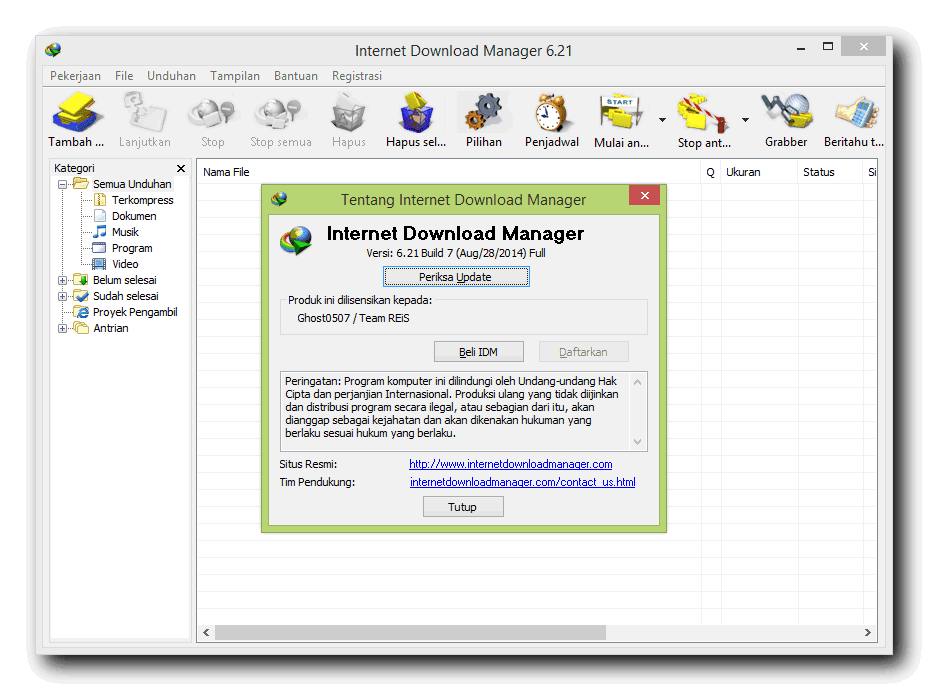The image size is (928, 690).
Task: Expand the Belum selesai tree node
Action: (x=62, y=280)
